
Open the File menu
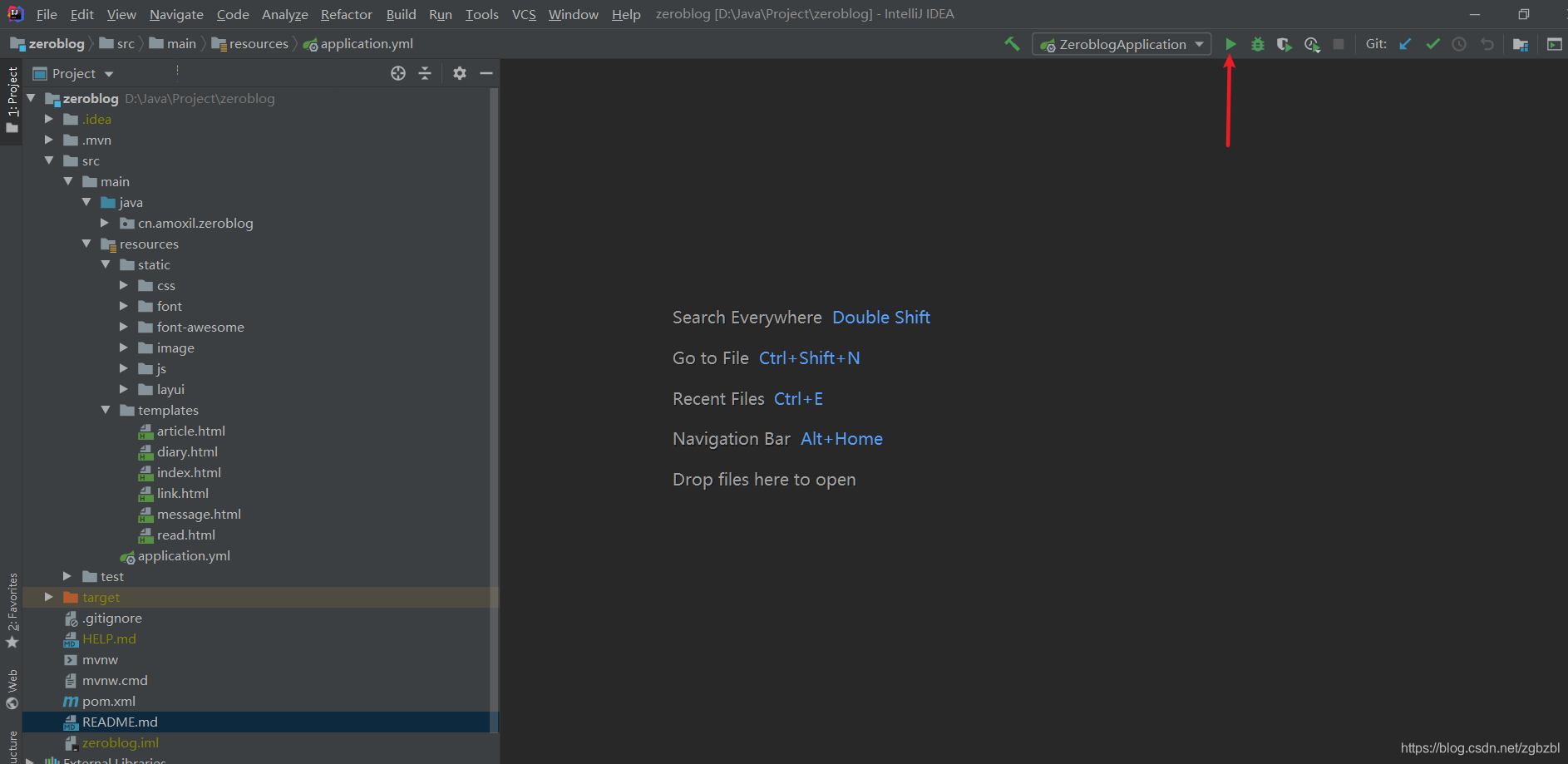coord(47,14)
